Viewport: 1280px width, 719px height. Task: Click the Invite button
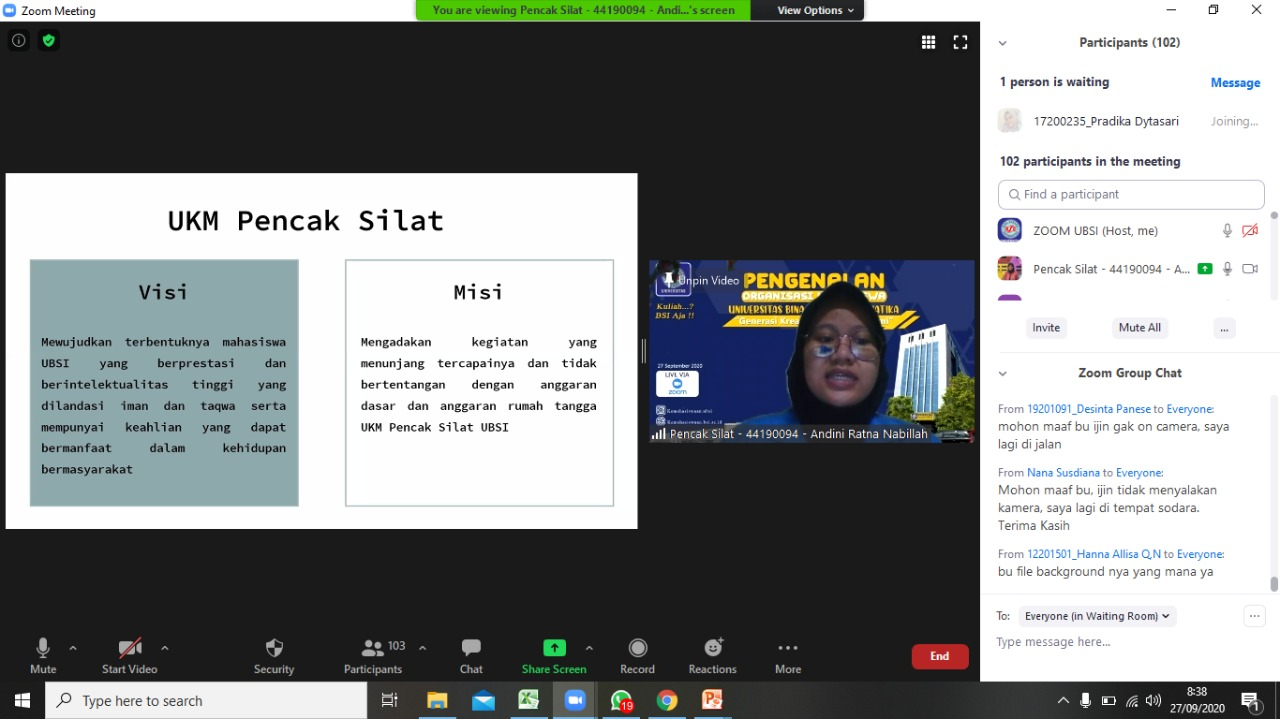click(x=1046, y=328)
